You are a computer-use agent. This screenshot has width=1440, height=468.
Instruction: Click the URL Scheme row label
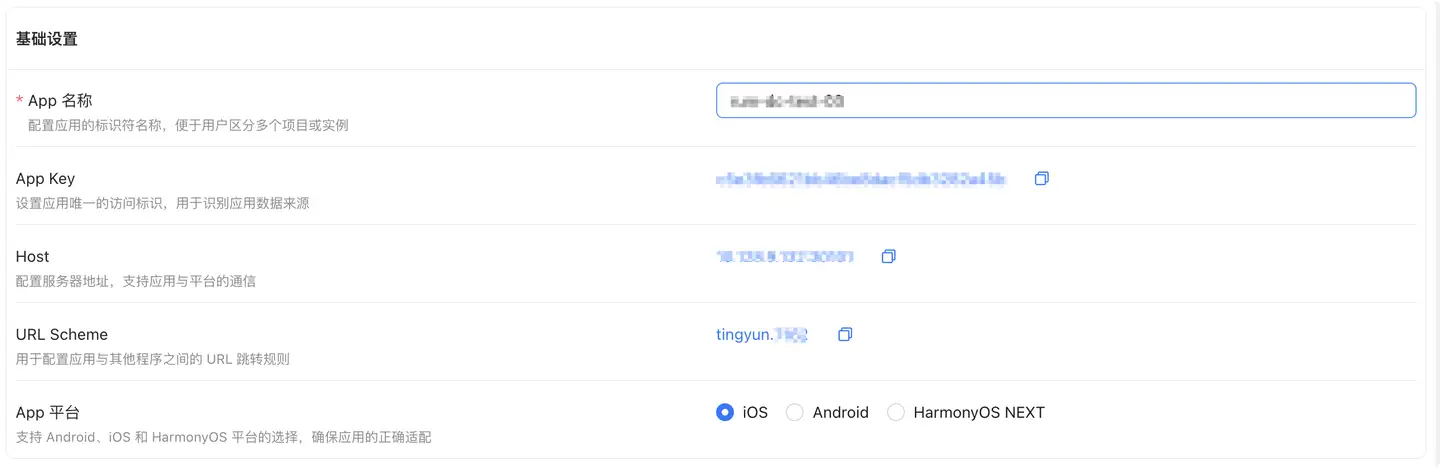tap(62, 334)
